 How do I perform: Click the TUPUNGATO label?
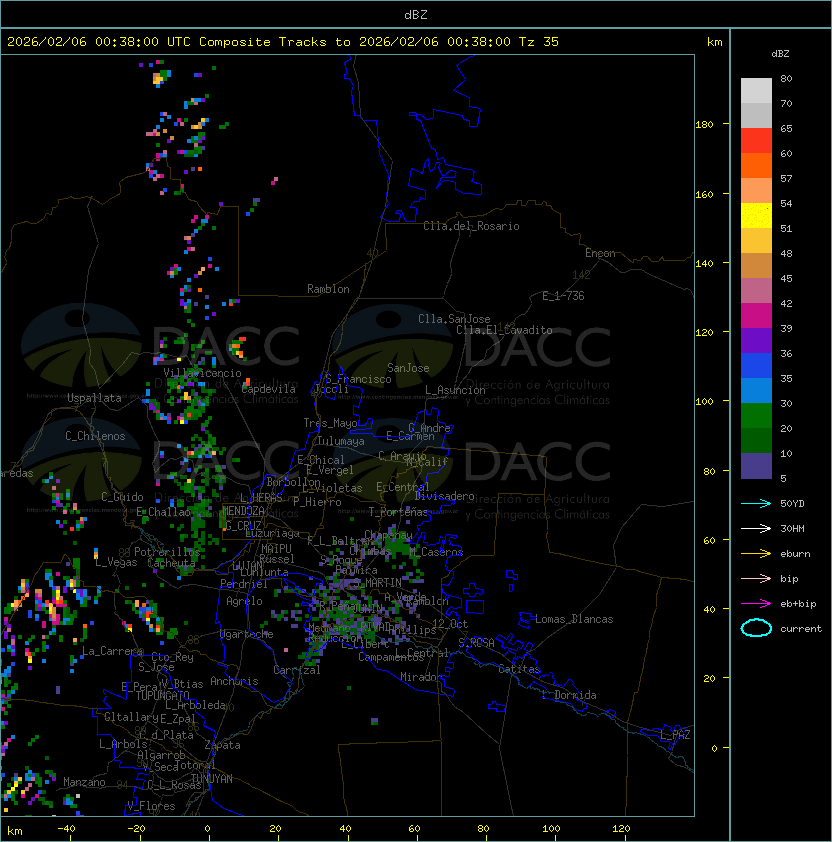point(163,695)
